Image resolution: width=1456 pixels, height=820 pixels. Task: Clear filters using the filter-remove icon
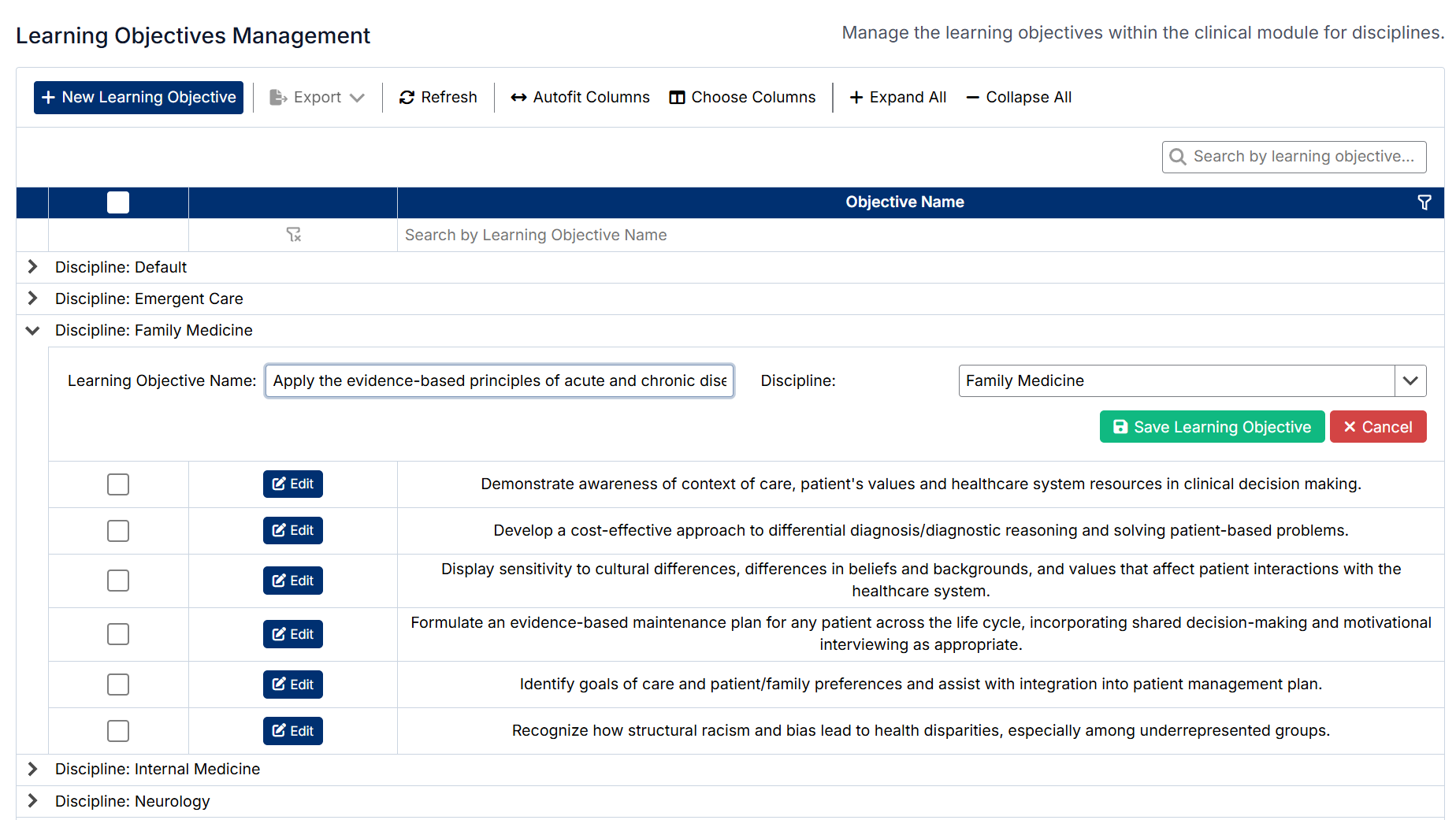(293, 235)
